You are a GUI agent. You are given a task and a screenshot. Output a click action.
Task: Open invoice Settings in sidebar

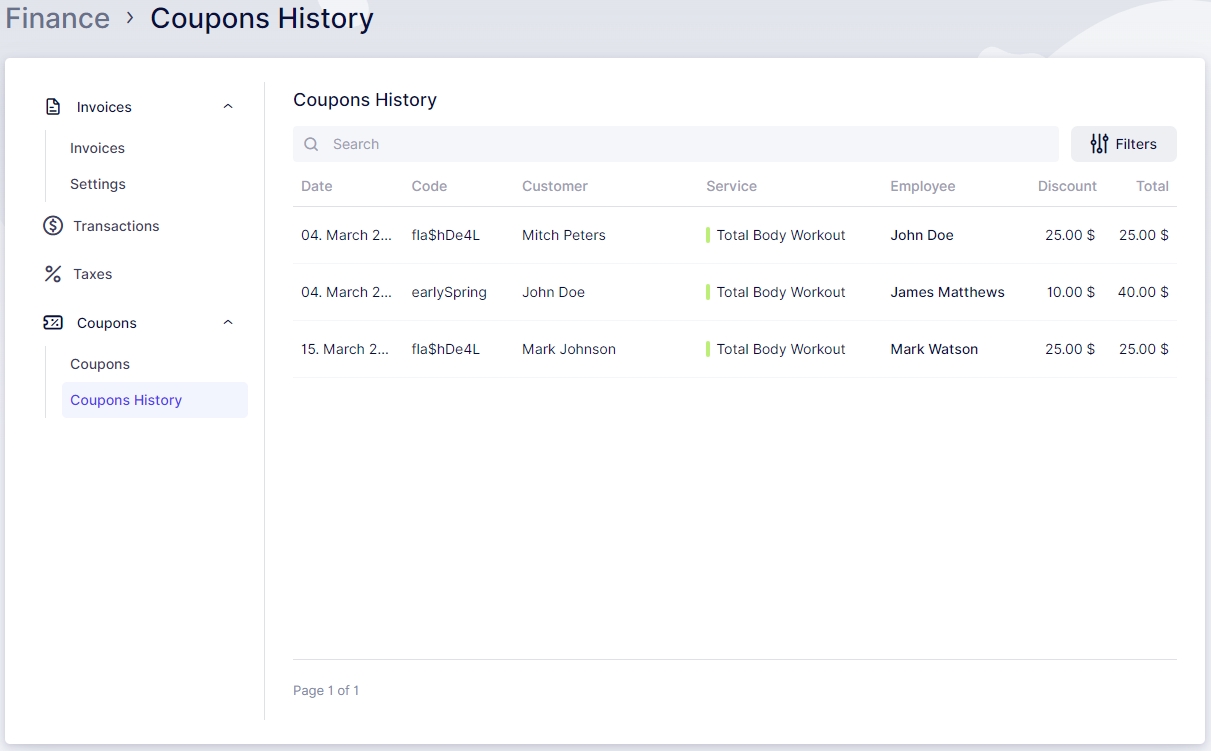click(98, 184)
